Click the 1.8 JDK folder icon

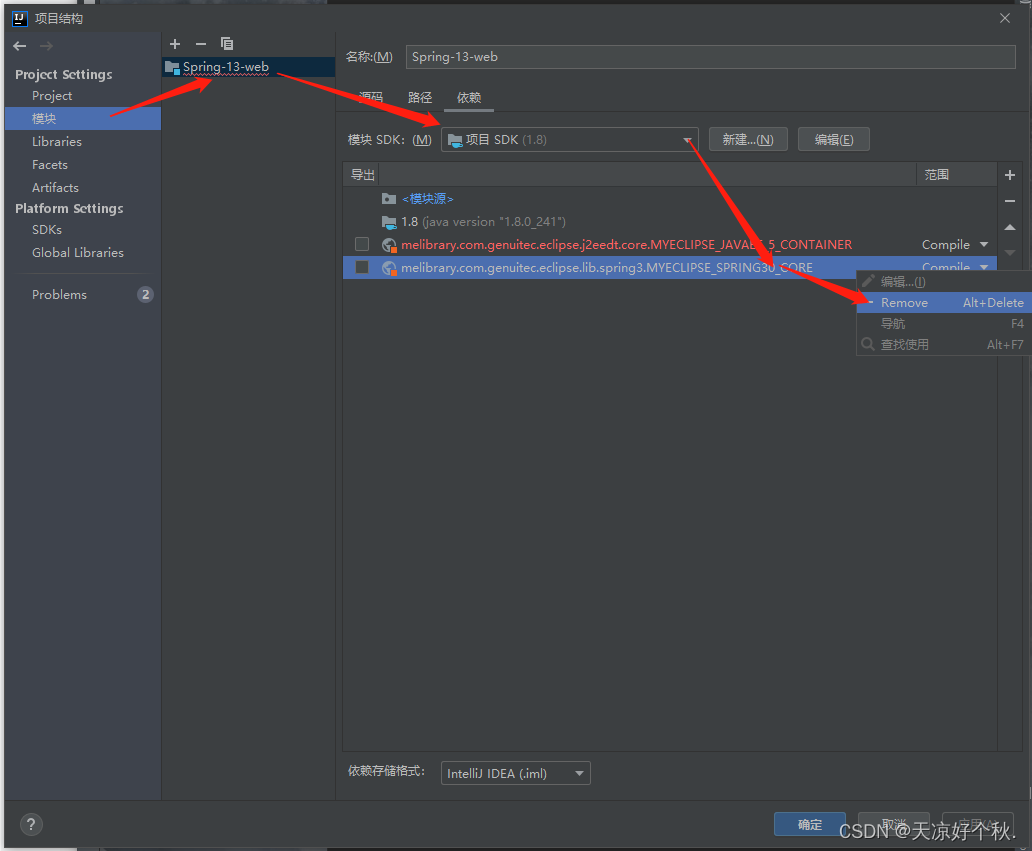[x=389, y=222]
